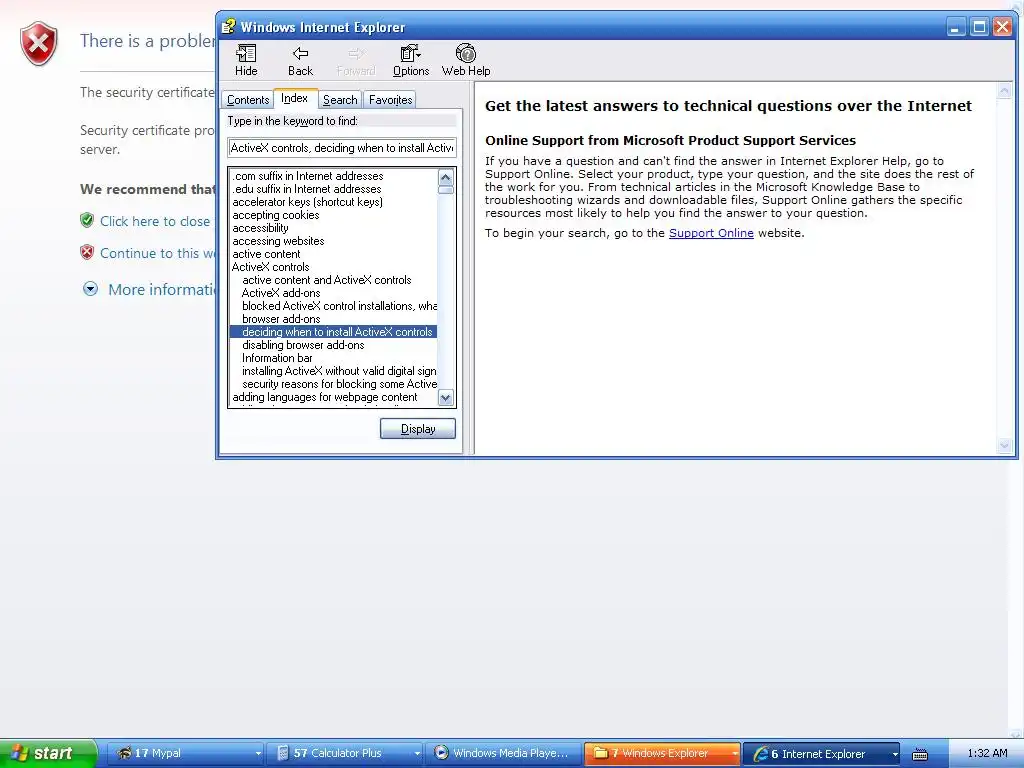The image size is (1024, 768).
Task: Follow the Support Online link
Action: click(x=711, y=233)
